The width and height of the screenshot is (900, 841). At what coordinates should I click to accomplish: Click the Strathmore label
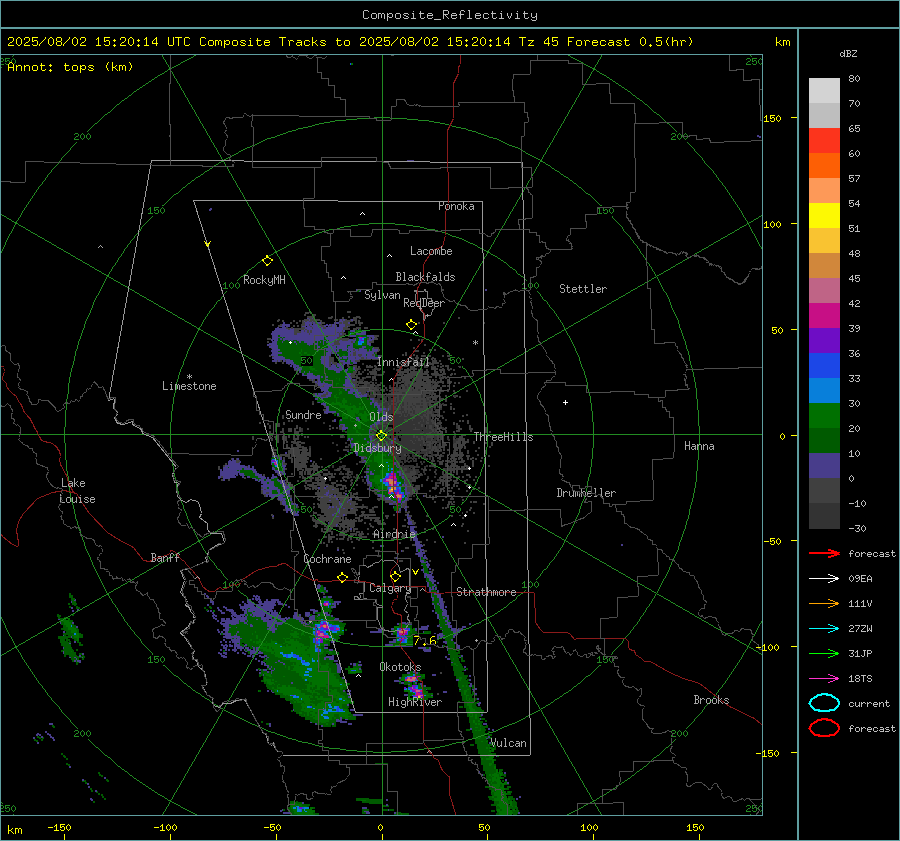click(486, 592)
